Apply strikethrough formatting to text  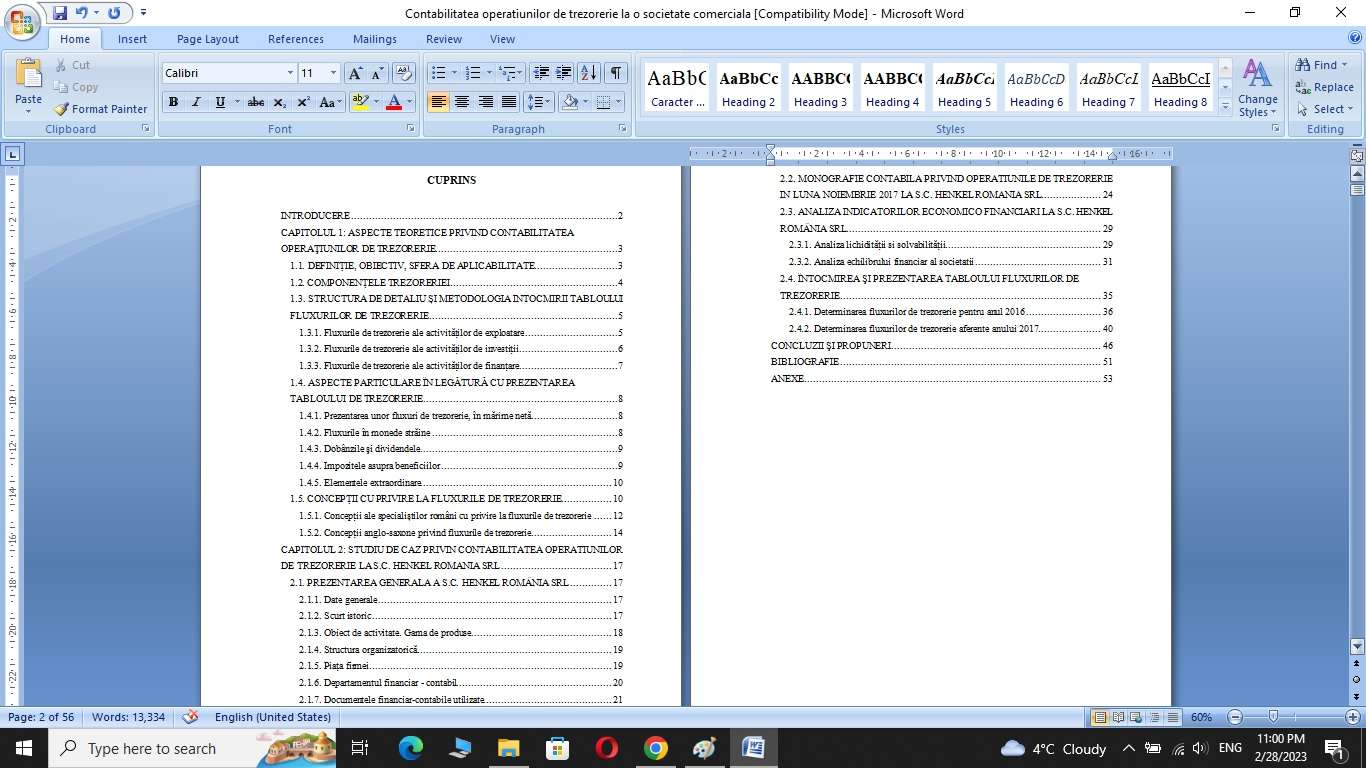(x=256, y=102)
